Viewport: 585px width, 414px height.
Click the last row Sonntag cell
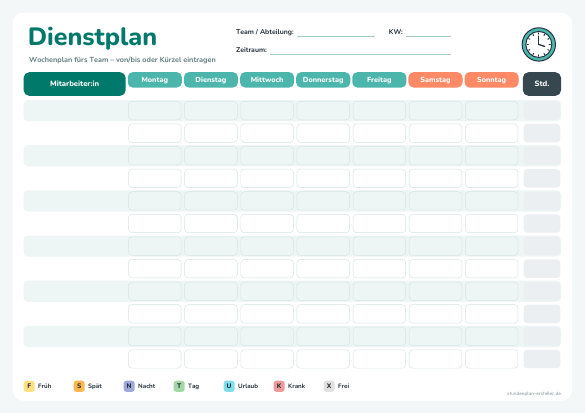click(x=491, y=359)
